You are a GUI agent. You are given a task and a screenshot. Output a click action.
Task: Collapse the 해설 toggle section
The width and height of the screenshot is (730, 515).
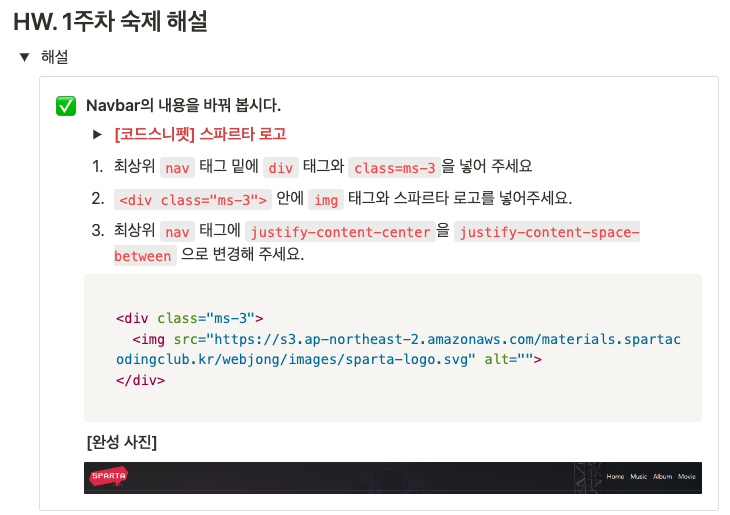(x=24, y=57)
